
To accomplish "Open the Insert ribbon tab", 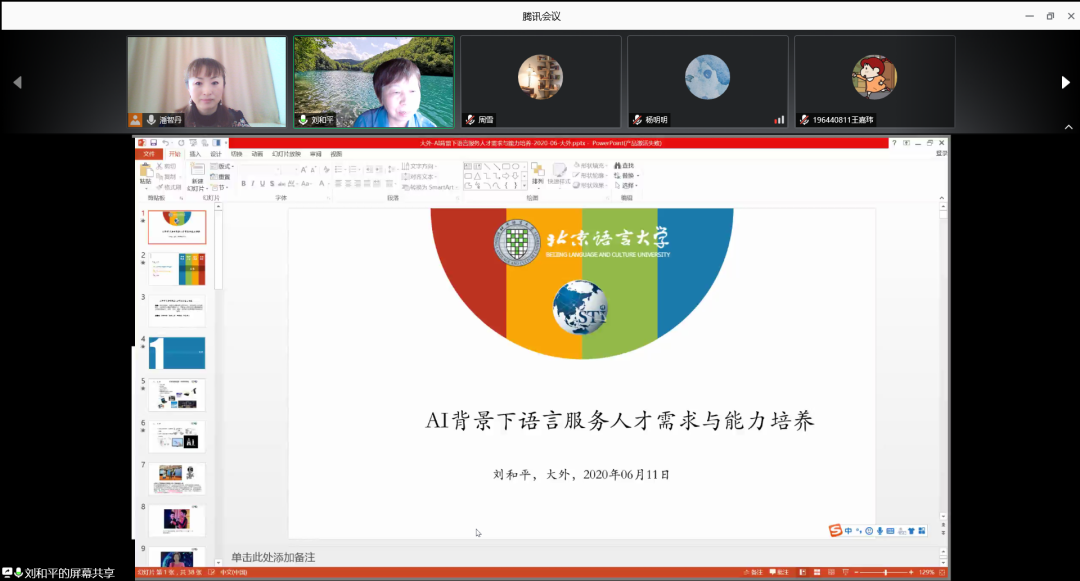I will pos(195,154).
